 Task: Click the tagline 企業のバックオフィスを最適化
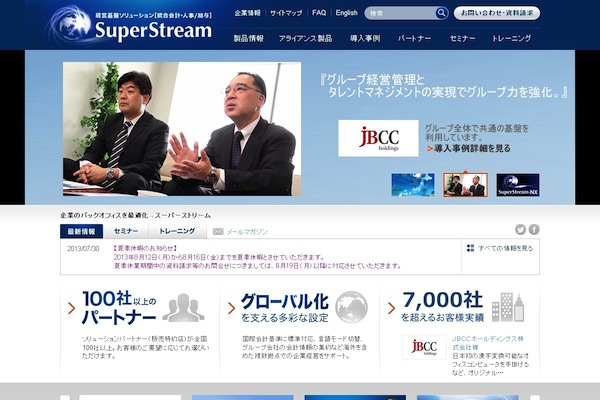point(135,216)
